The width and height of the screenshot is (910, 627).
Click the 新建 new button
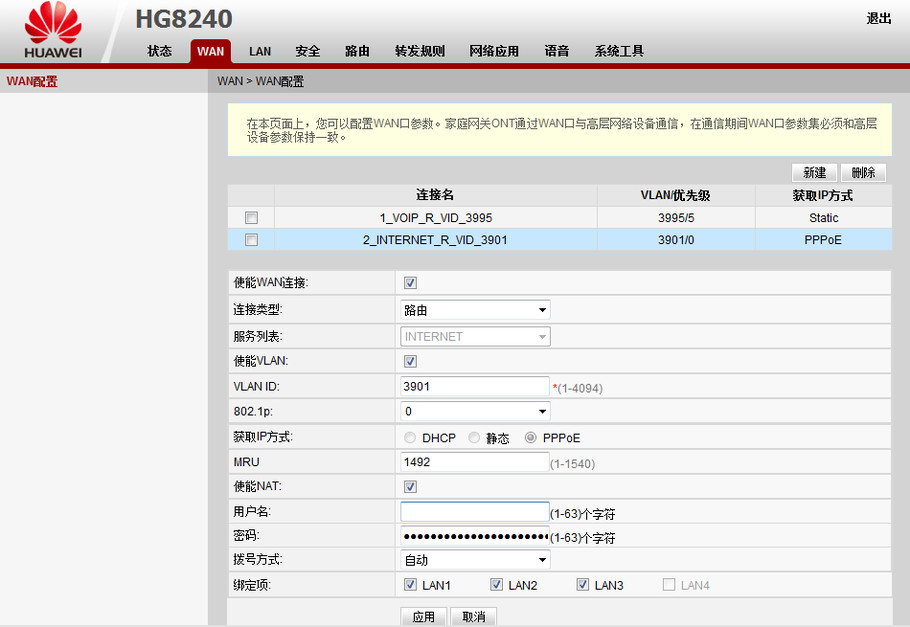(x=814, y=172)
